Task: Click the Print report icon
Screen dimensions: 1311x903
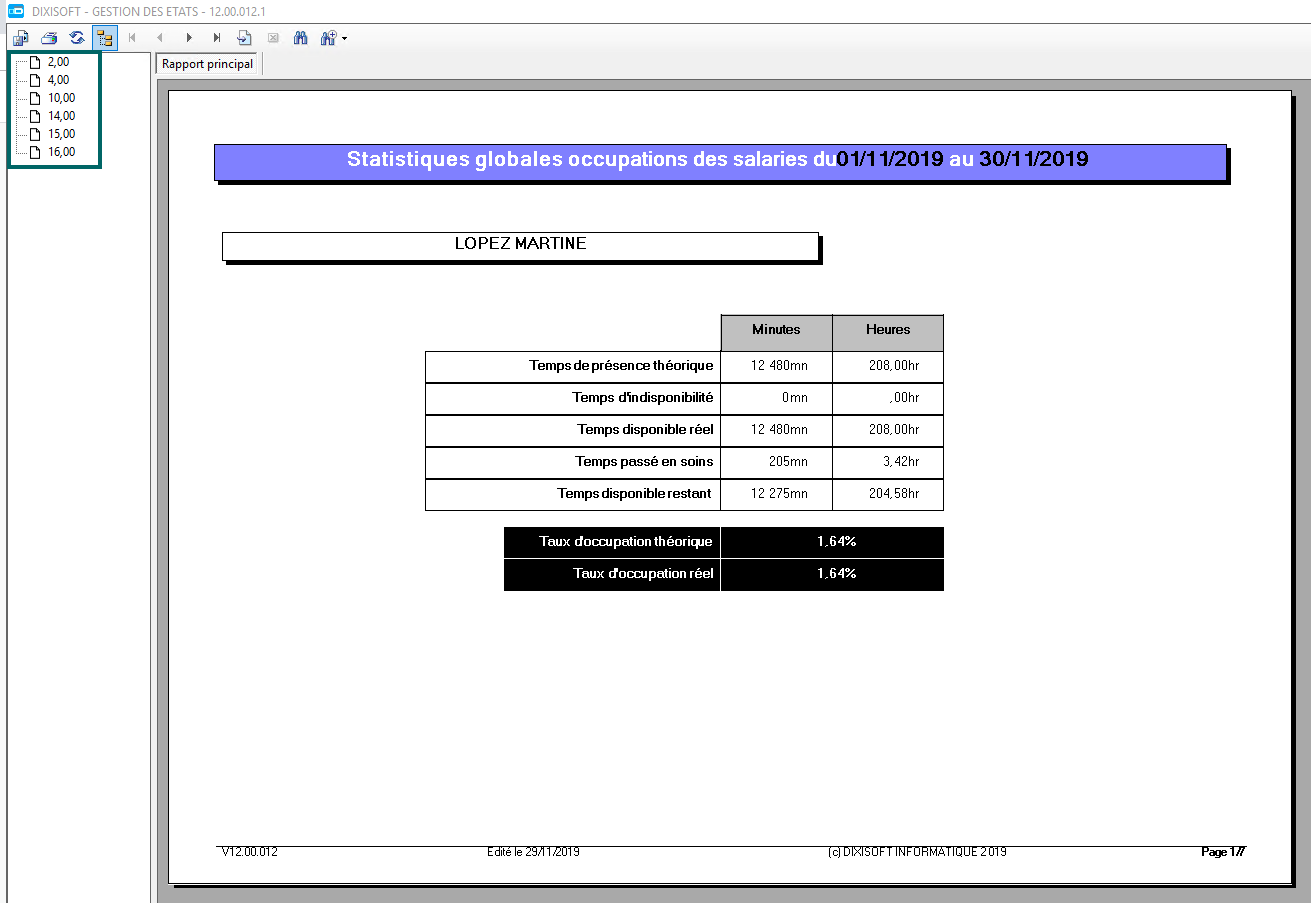Action: pyautogui.click(x=49, y=38)
